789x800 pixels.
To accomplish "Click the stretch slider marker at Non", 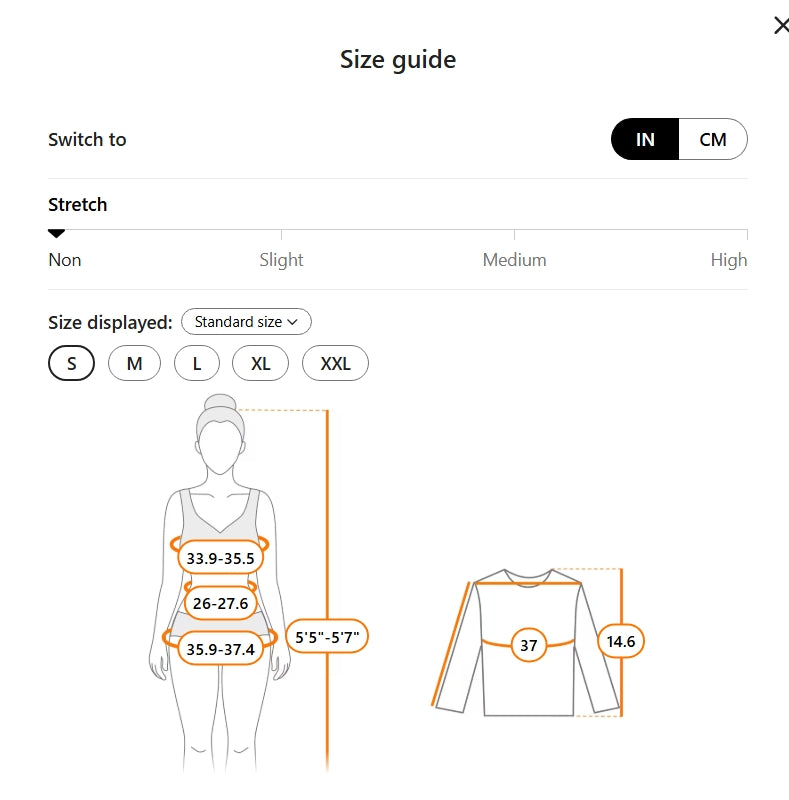I will click(x=57, y=233).
